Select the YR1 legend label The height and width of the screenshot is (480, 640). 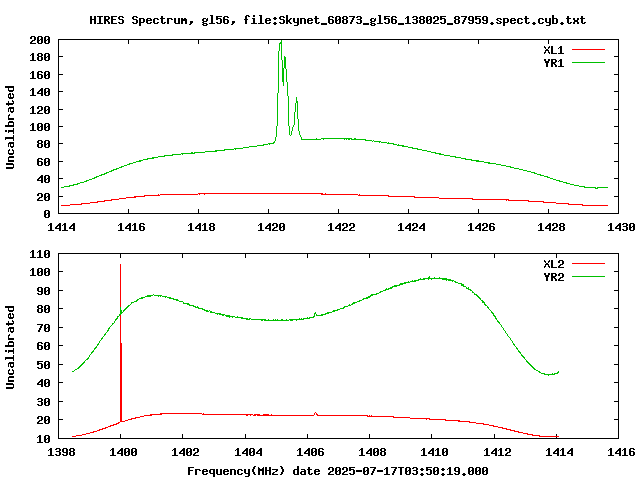(553, 63)
